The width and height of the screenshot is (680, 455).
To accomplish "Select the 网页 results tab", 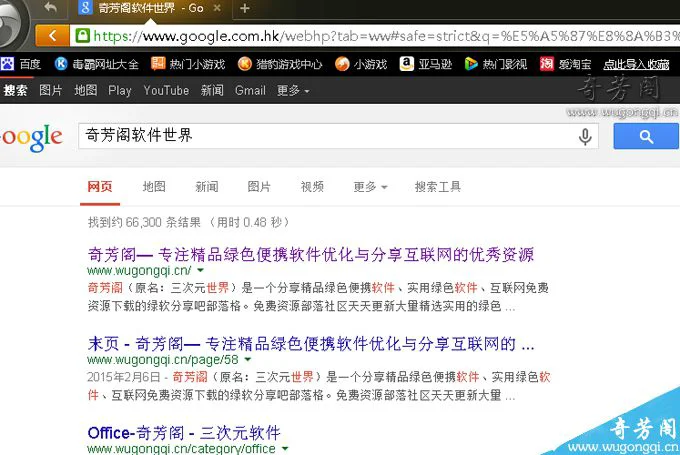I will [x=100, y=187].
